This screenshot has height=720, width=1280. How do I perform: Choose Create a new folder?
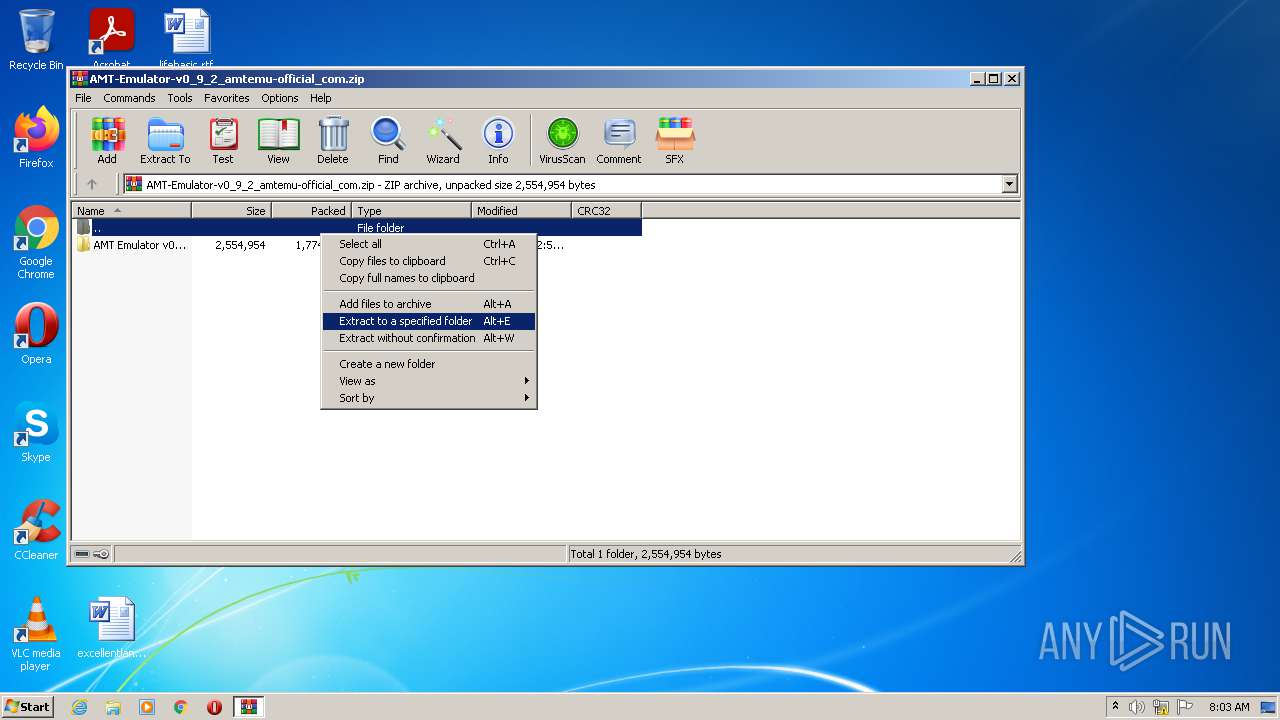429,364
